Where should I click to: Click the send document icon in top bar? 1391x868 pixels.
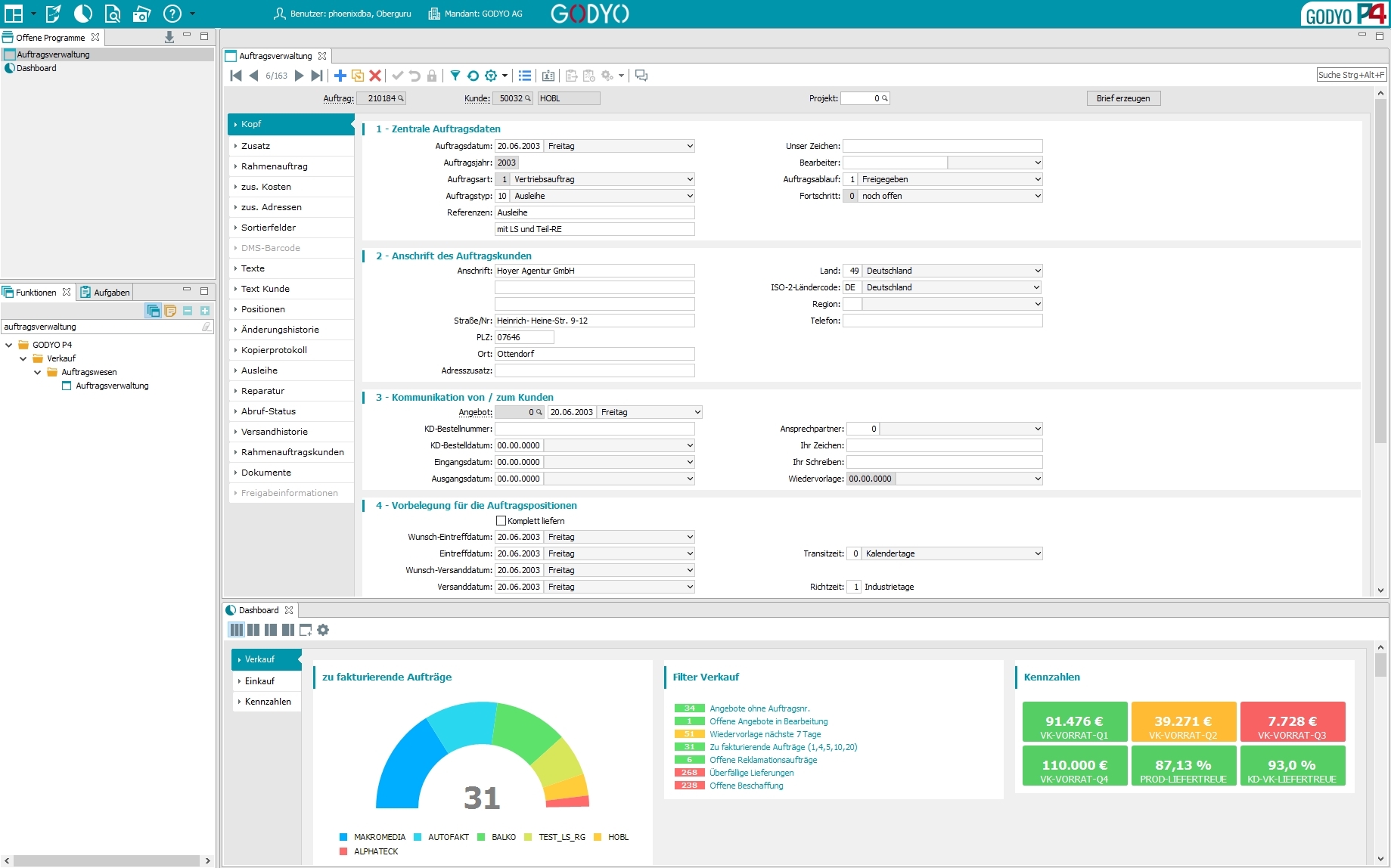(53, 14)
